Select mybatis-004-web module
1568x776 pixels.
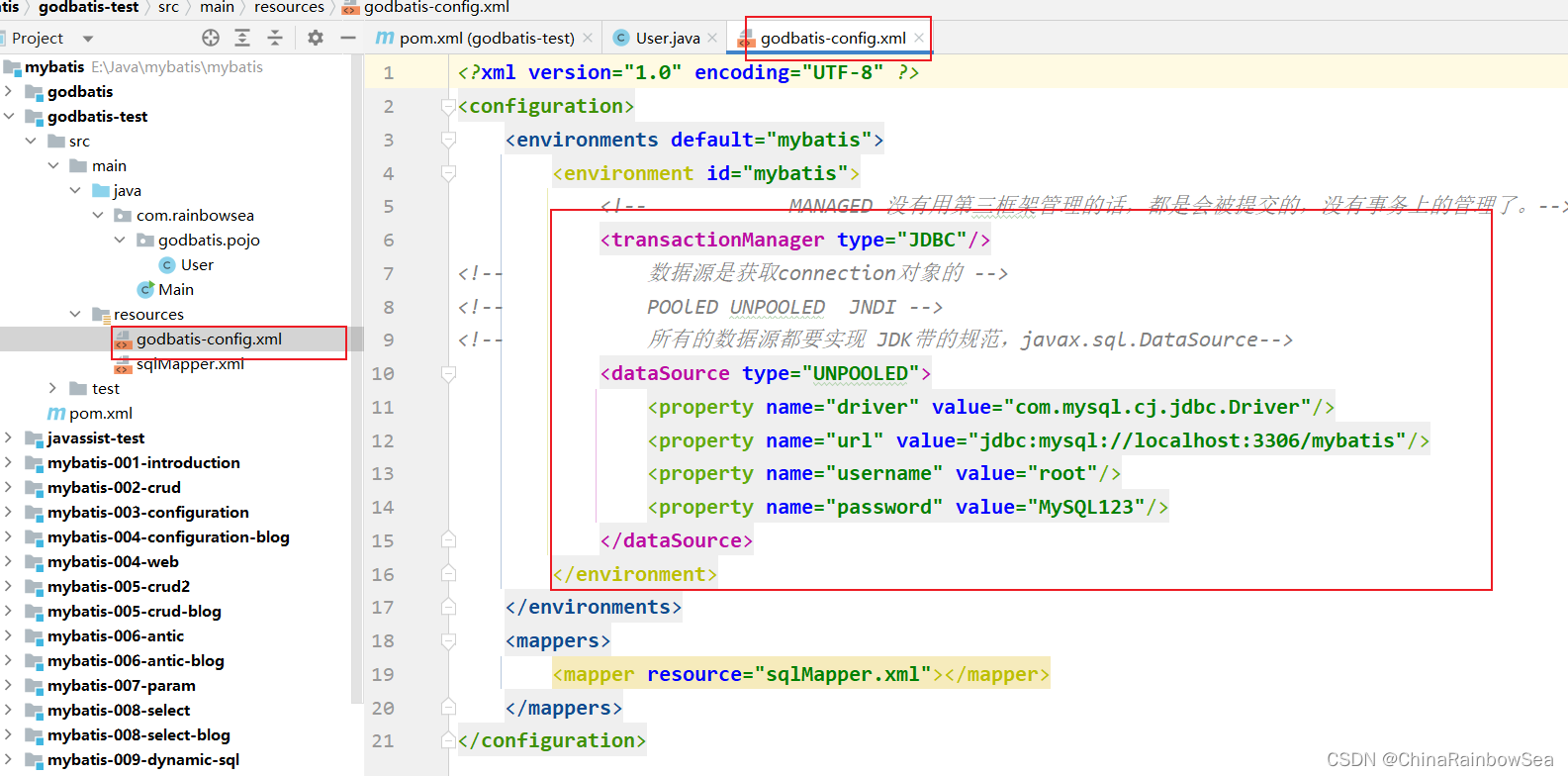pyautogui.click(x=113, y=561)
